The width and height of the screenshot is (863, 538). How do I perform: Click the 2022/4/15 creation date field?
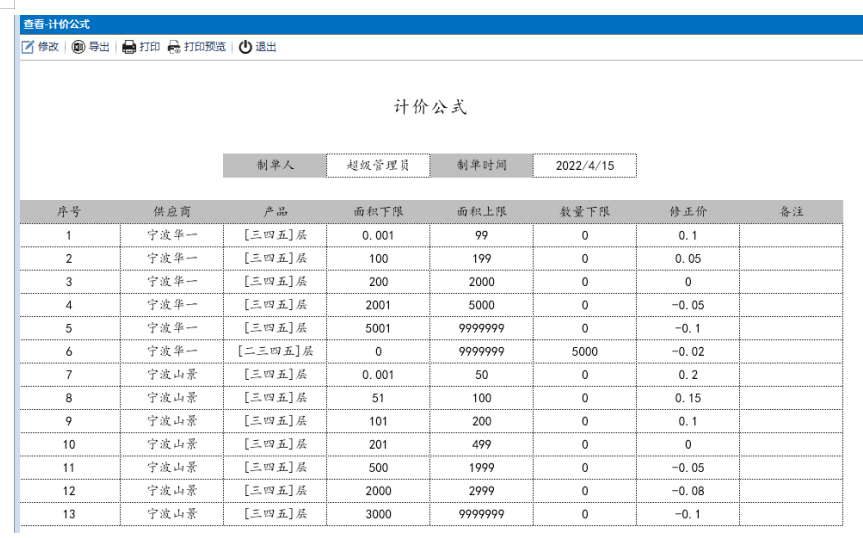point(584,165)
